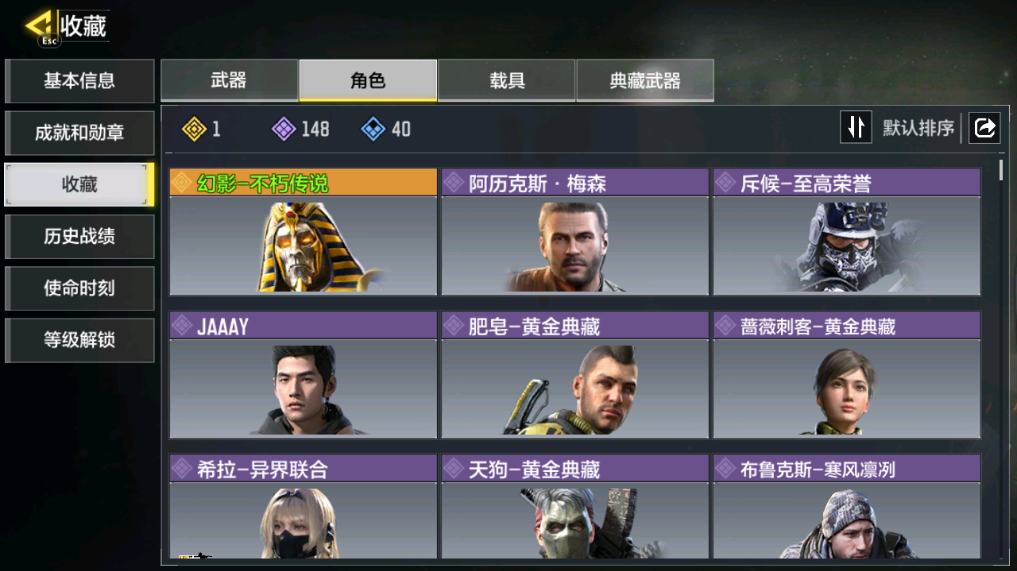Viewport: 1017px width, 571px height.
Task: Click the share icon beside 默认排序
Action: (x=984, y=127)
